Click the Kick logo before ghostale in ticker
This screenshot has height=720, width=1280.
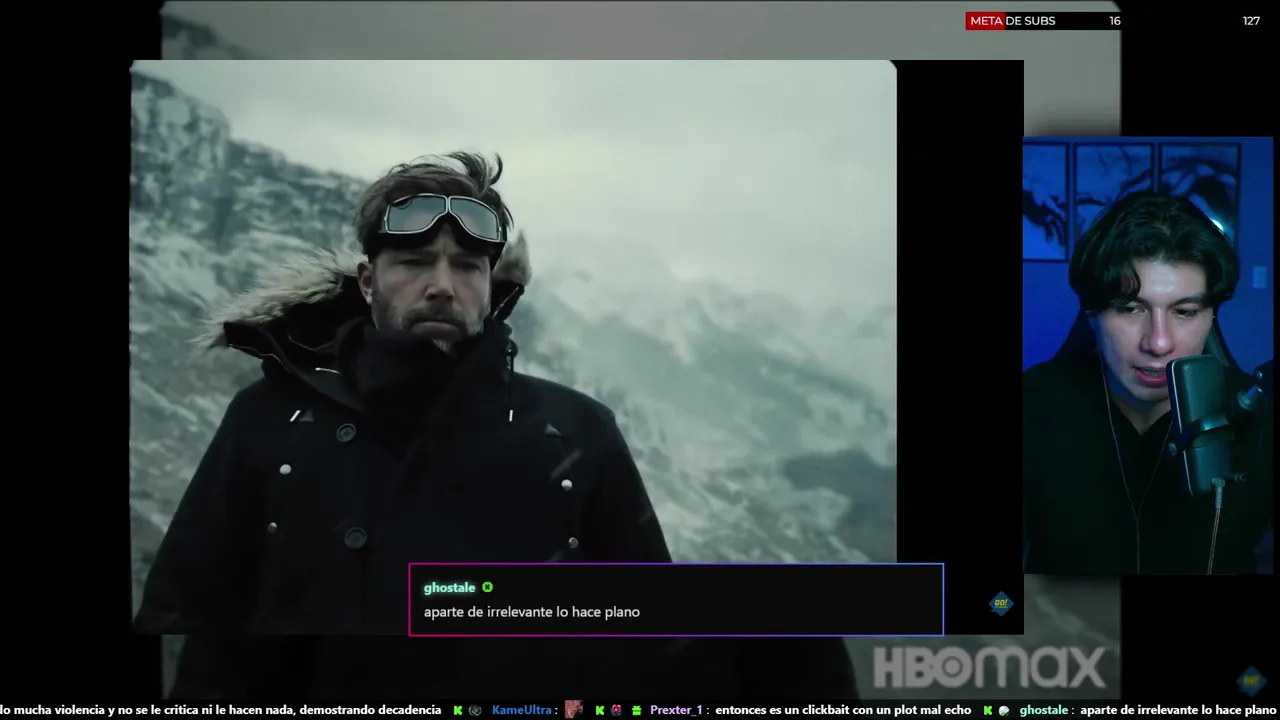click(x=988, y=710)
